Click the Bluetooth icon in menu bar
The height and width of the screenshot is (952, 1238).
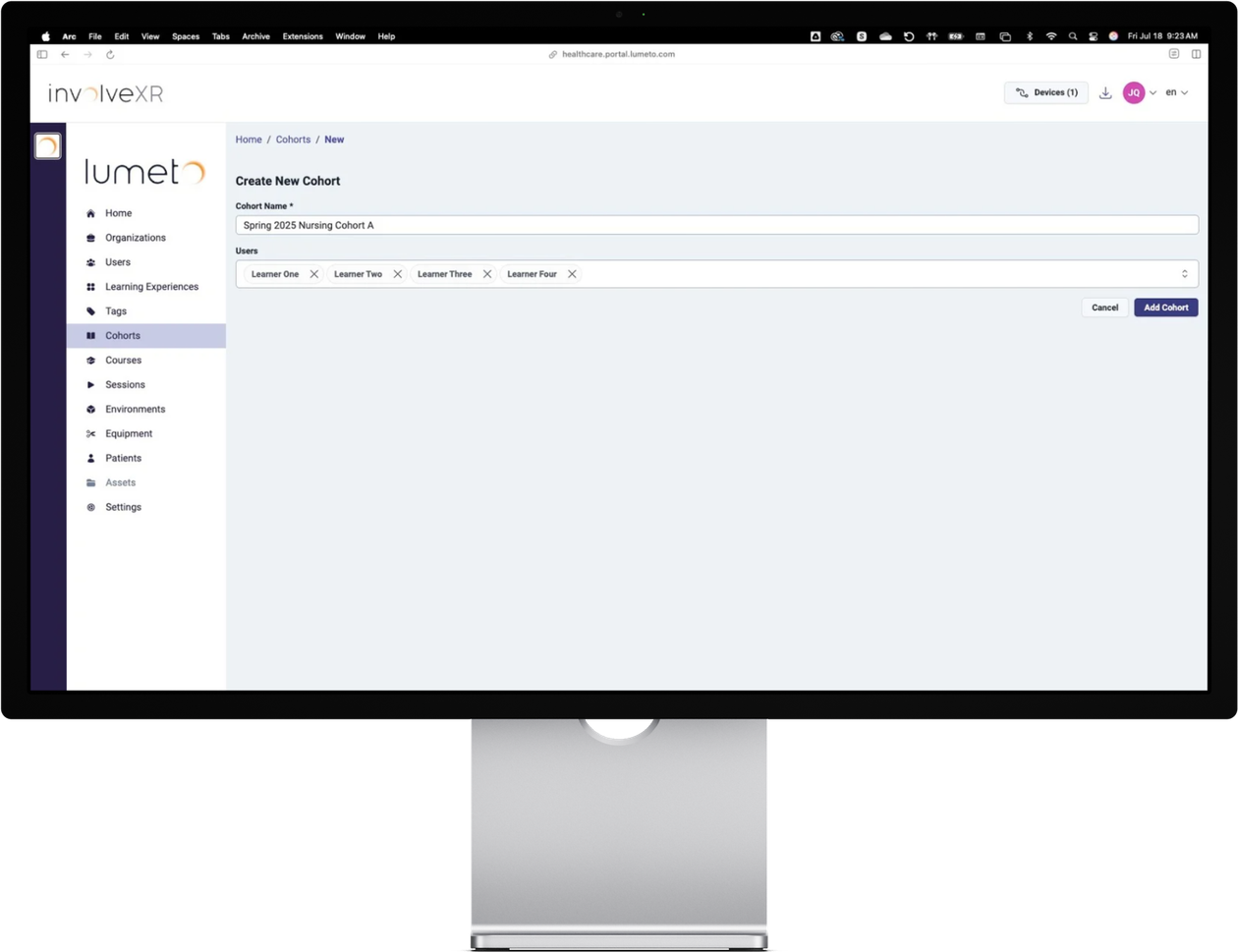[x=1030, y=36]
